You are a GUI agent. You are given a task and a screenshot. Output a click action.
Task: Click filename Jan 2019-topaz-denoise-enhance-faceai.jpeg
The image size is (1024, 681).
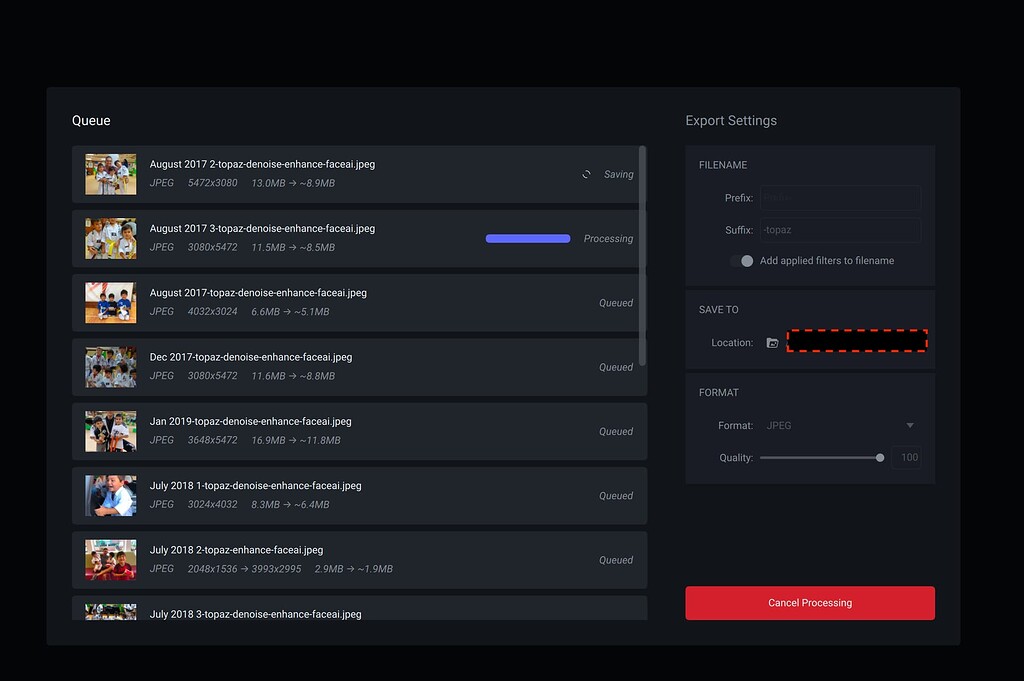250,422
